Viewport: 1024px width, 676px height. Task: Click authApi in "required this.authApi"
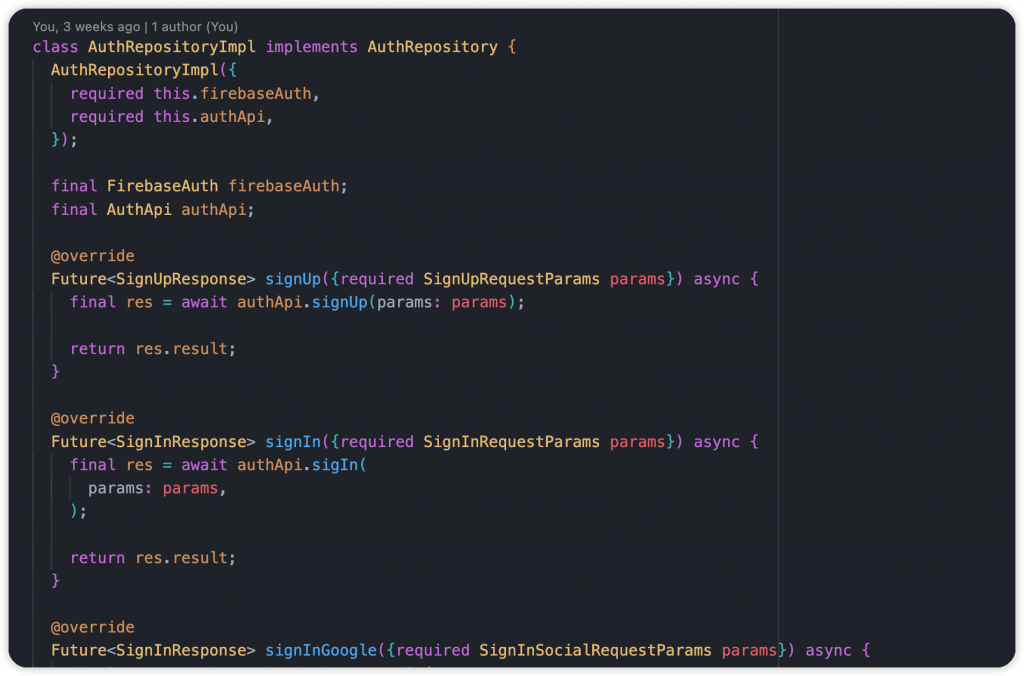[232, 117]
